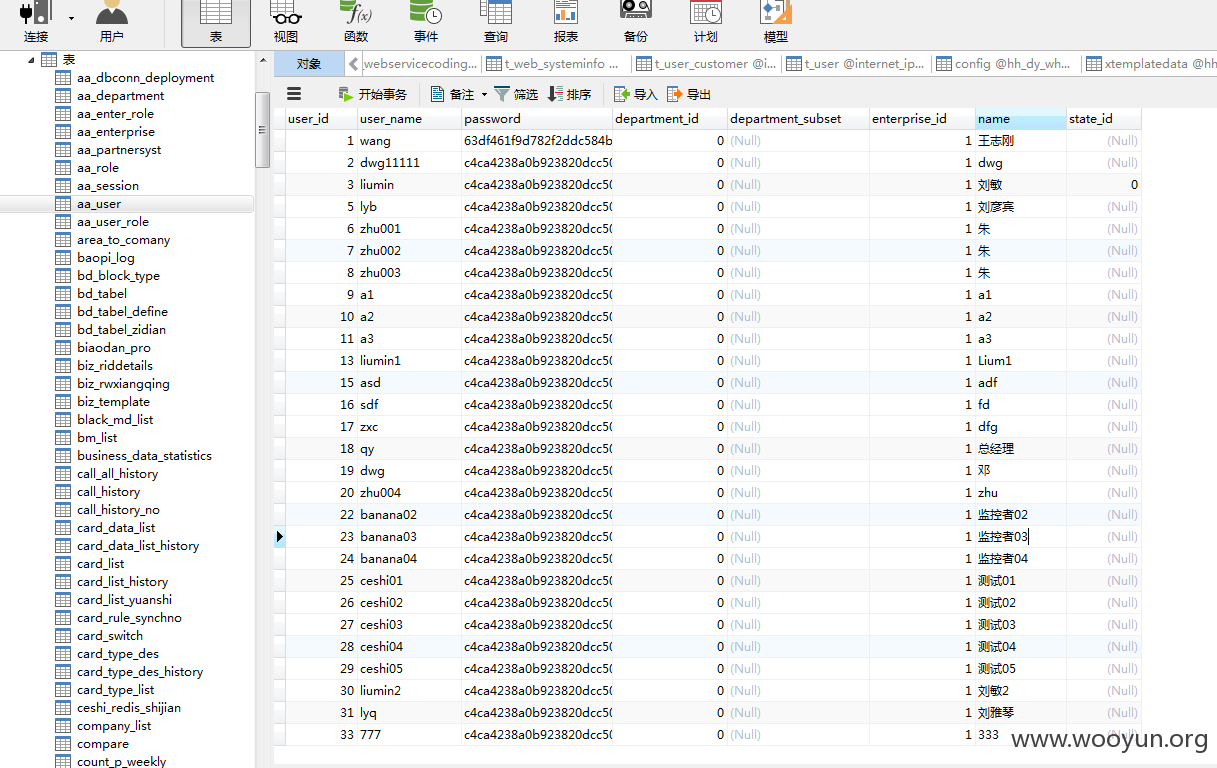Open the 报表 (Report) toolbar icon

pyautogui.click(x=566, y=22)
